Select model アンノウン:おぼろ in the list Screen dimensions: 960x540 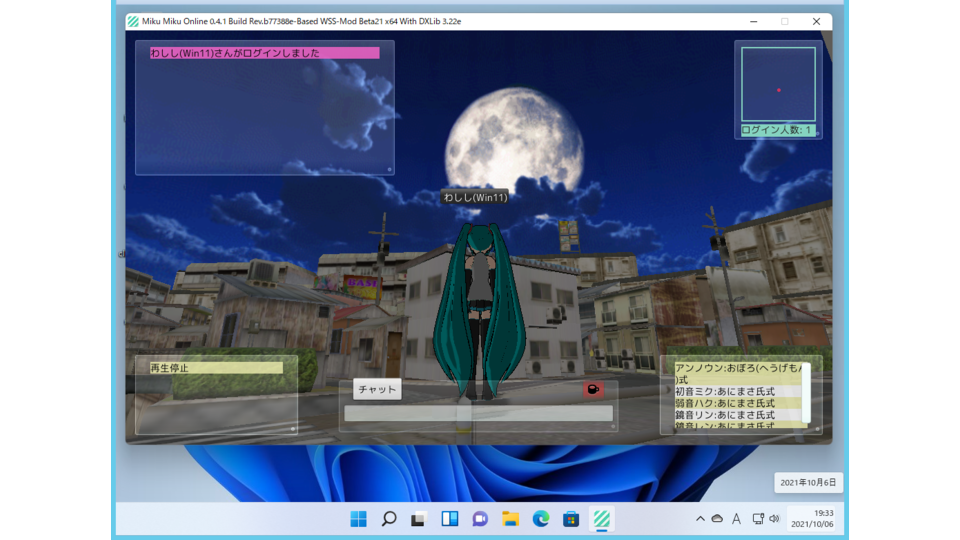click(738, 373)
